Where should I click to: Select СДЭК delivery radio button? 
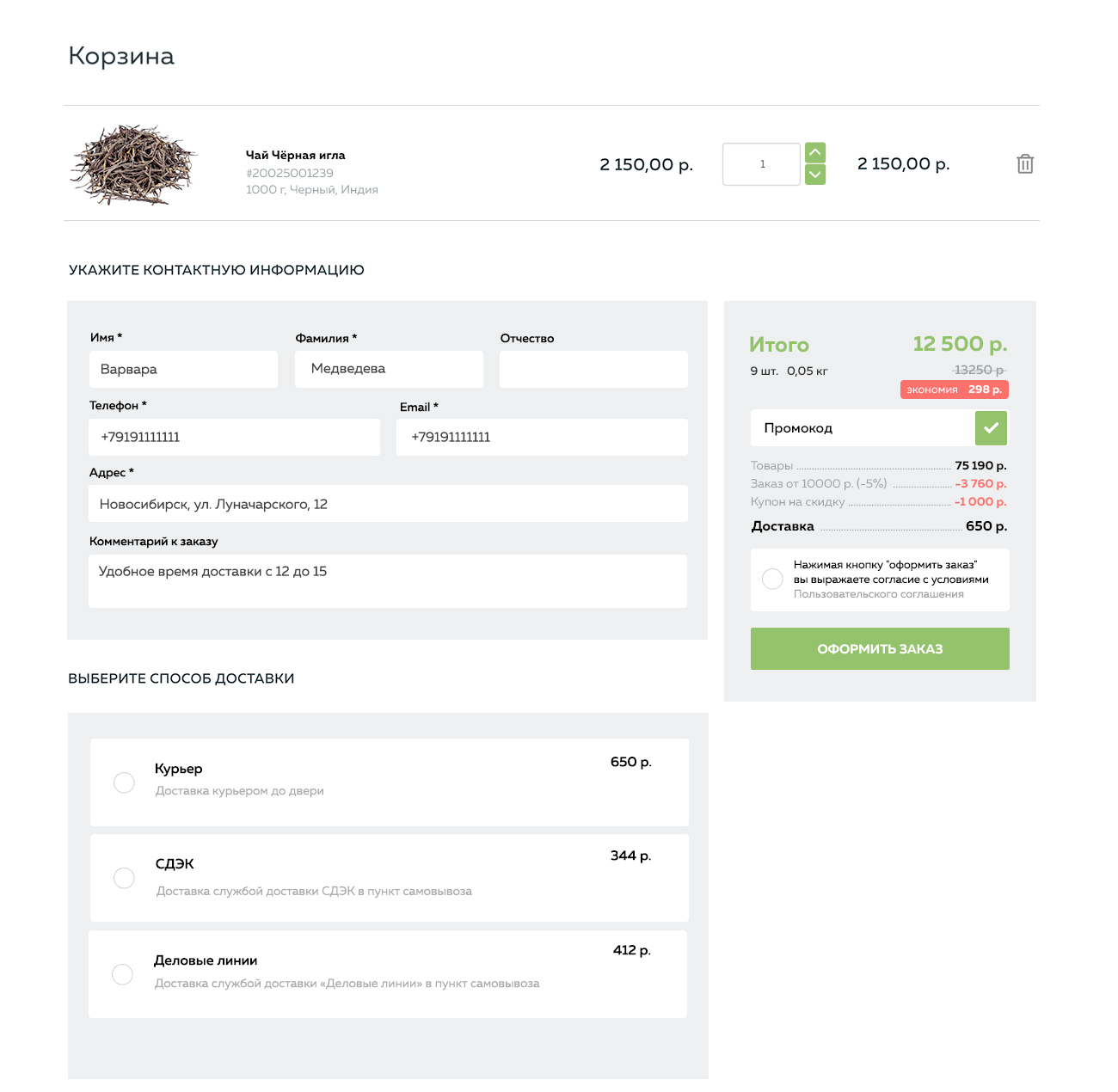click(124, 878)
